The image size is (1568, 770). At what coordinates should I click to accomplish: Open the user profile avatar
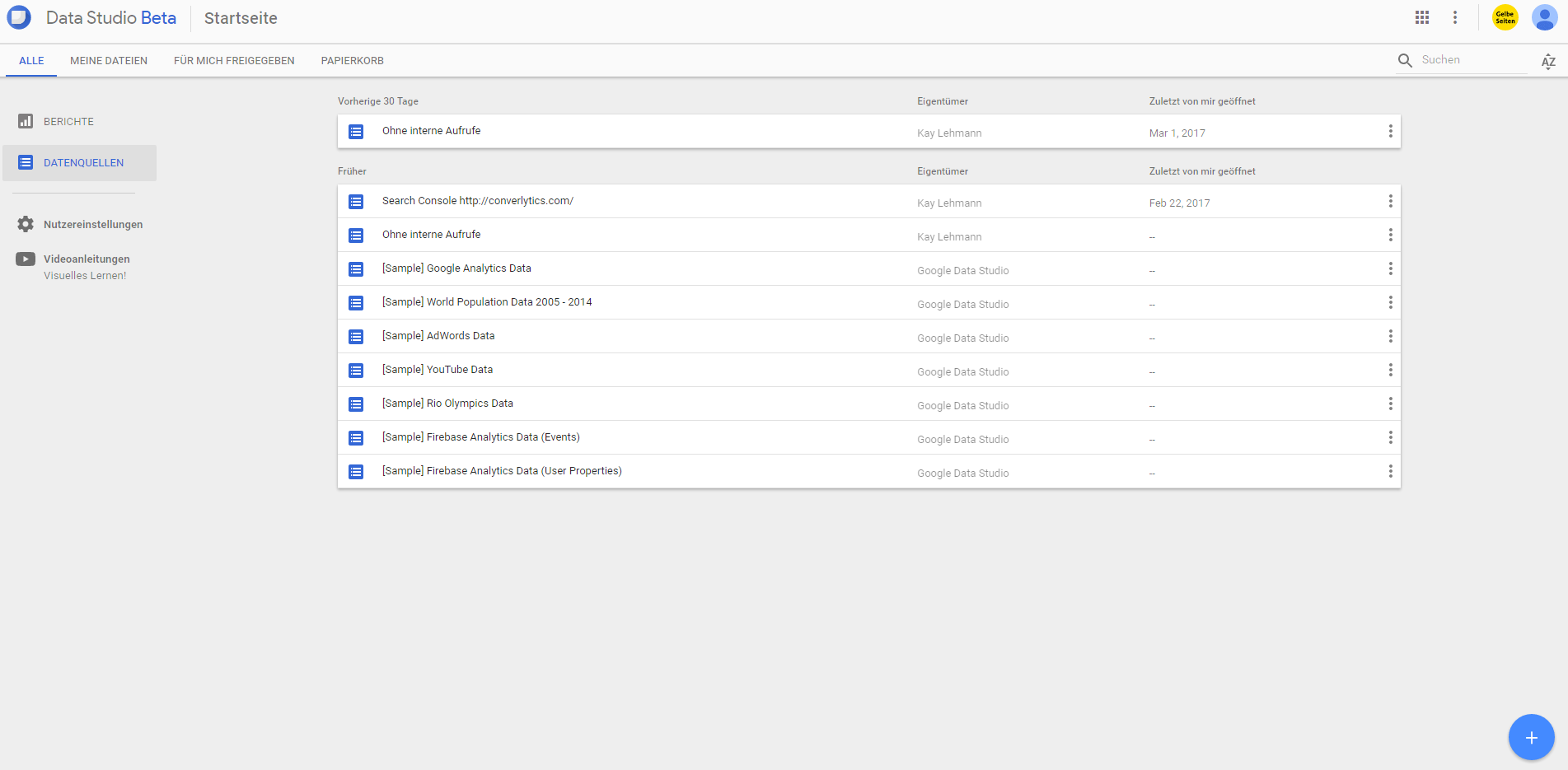click(1544, 17)
